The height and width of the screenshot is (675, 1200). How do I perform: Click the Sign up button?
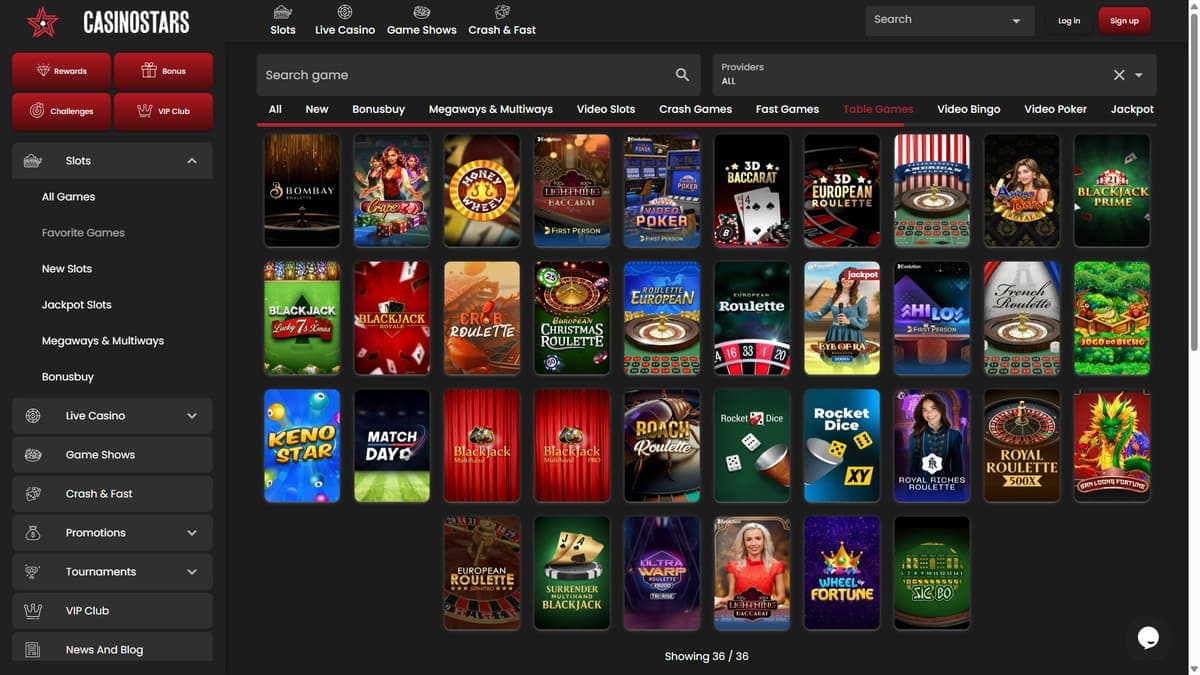click(1124, 21)
